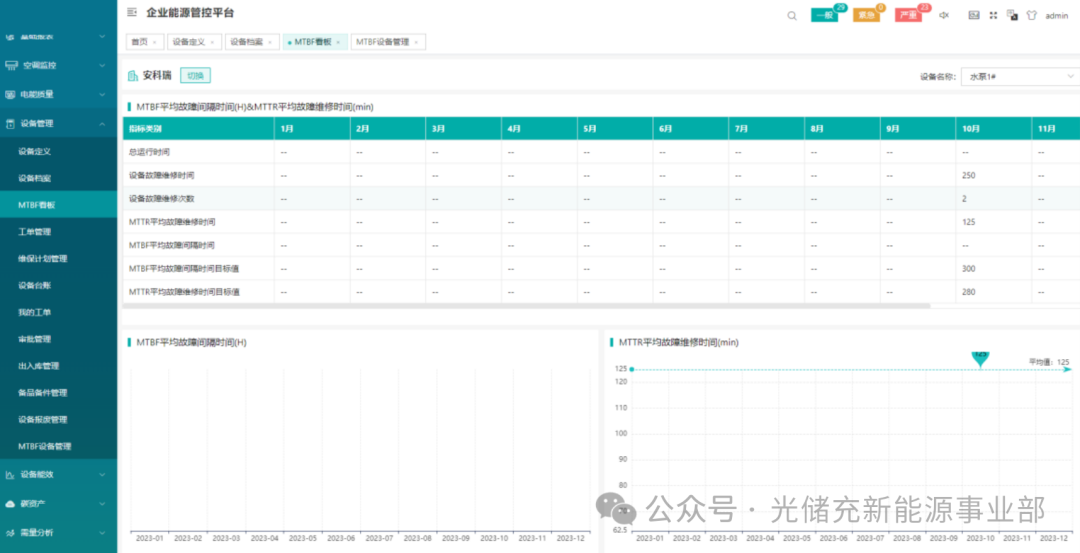Open the 一般 alarms button with 29 badge
This screenshot has height=553, width=1080.
[x=824, y=15]
